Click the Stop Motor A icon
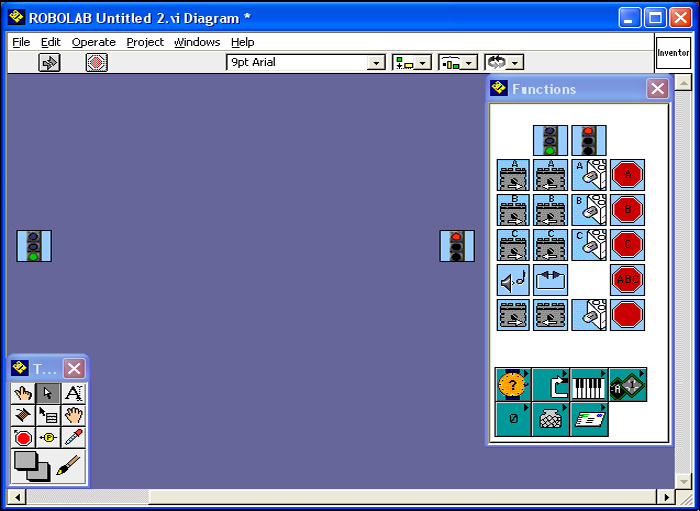The image size is (700, 511). 627,175
